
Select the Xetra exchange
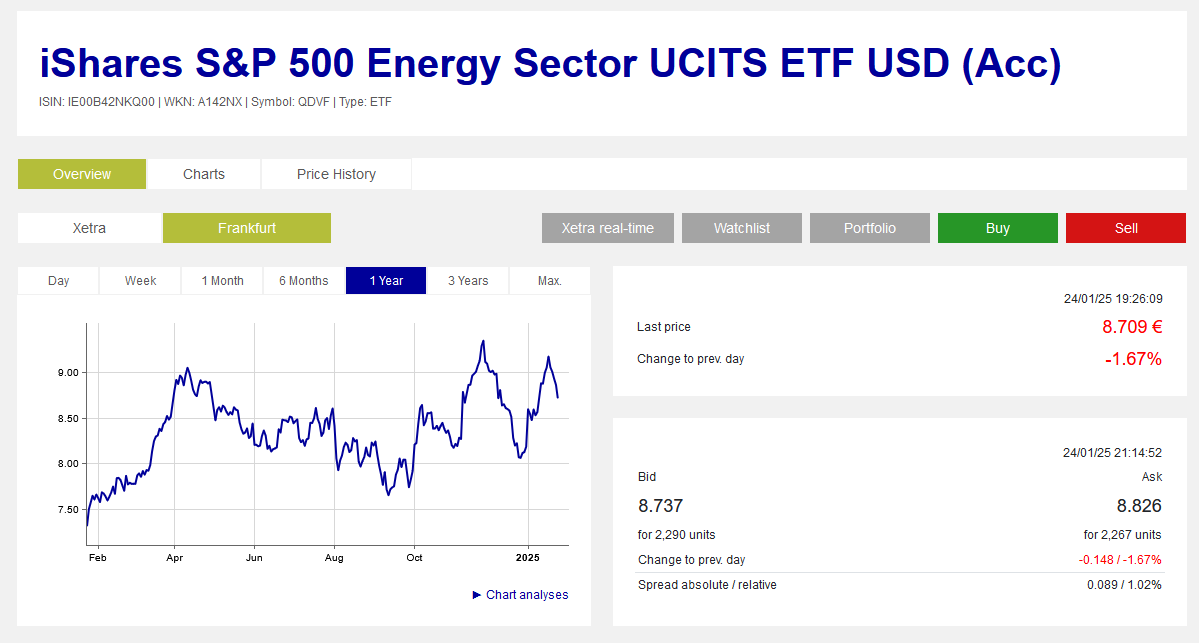(x=89, y=228)
